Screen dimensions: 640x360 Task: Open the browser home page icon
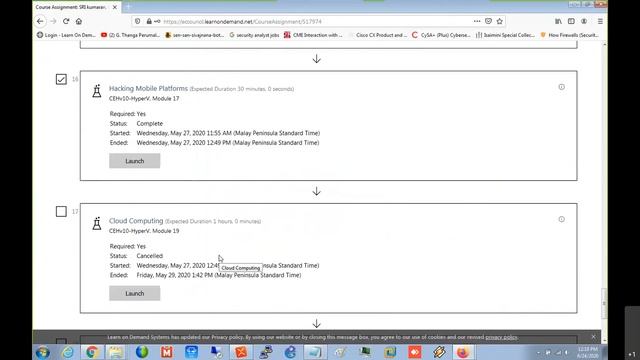click(x=79, y=21)
